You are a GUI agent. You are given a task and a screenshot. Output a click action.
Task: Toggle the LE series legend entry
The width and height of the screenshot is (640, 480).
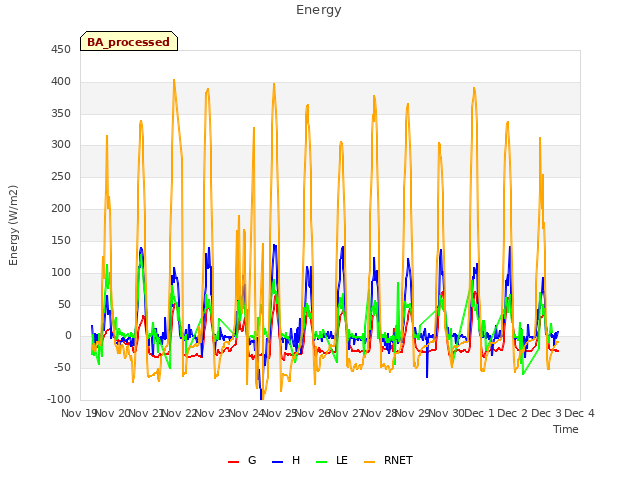pos(332,460)
